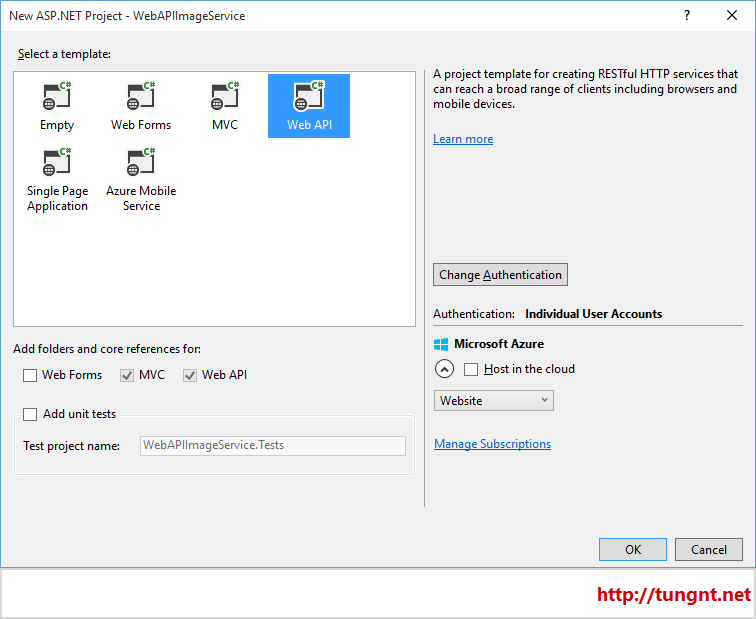756x619 pixels.
Task: Click the Test project name field
Action: pos(273,445)
